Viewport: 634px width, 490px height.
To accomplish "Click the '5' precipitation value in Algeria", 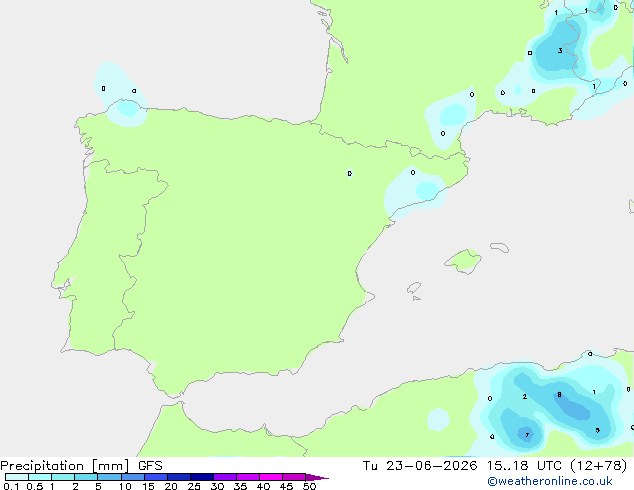I will [598, 430].
